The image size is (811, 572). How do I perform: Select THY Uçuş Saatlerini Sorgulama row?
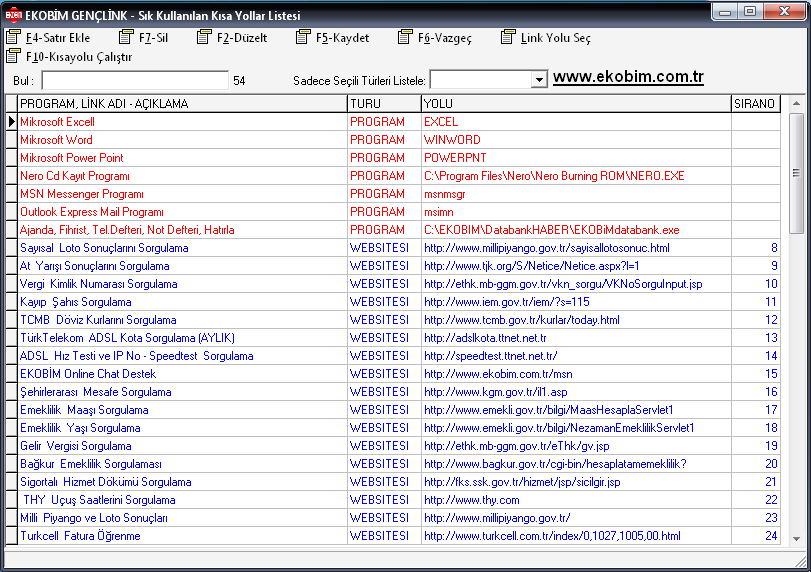click(x=393, y=500)
